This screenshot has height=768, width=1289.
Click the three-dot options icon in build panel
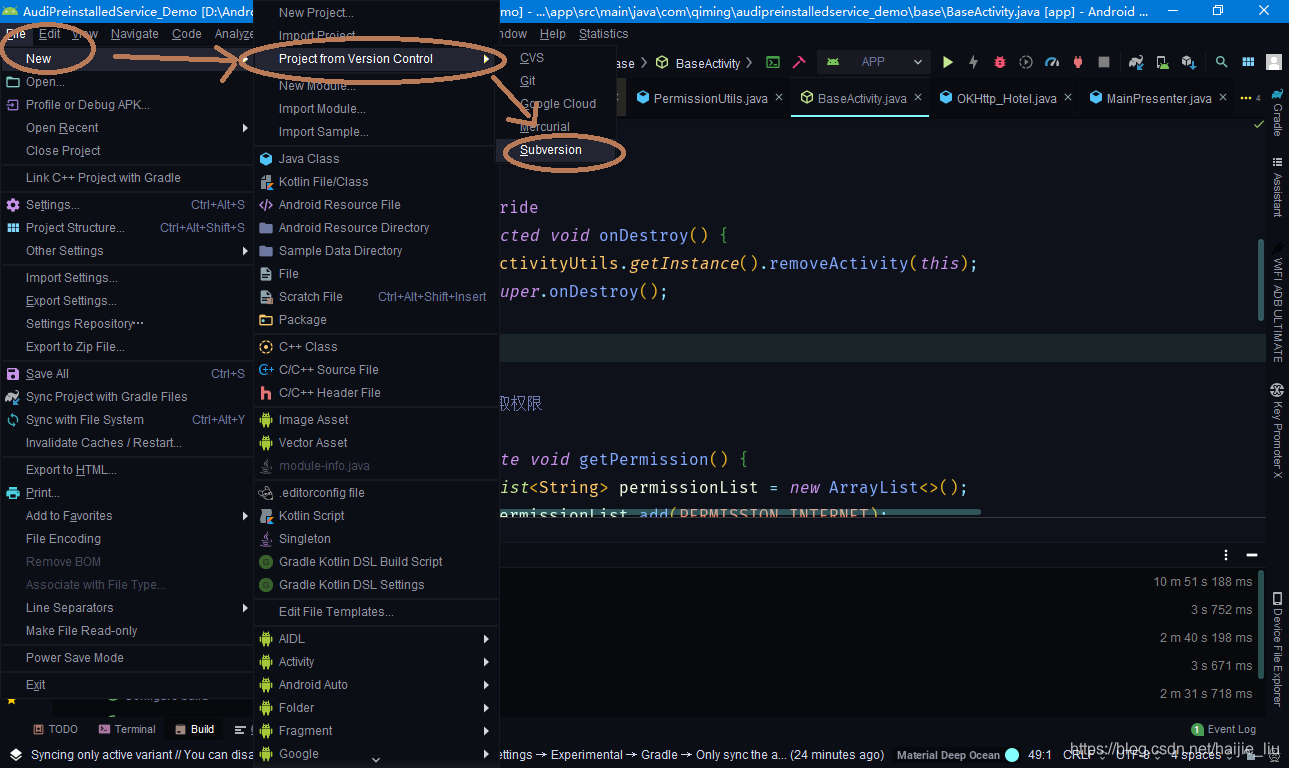click(1226, 555)
